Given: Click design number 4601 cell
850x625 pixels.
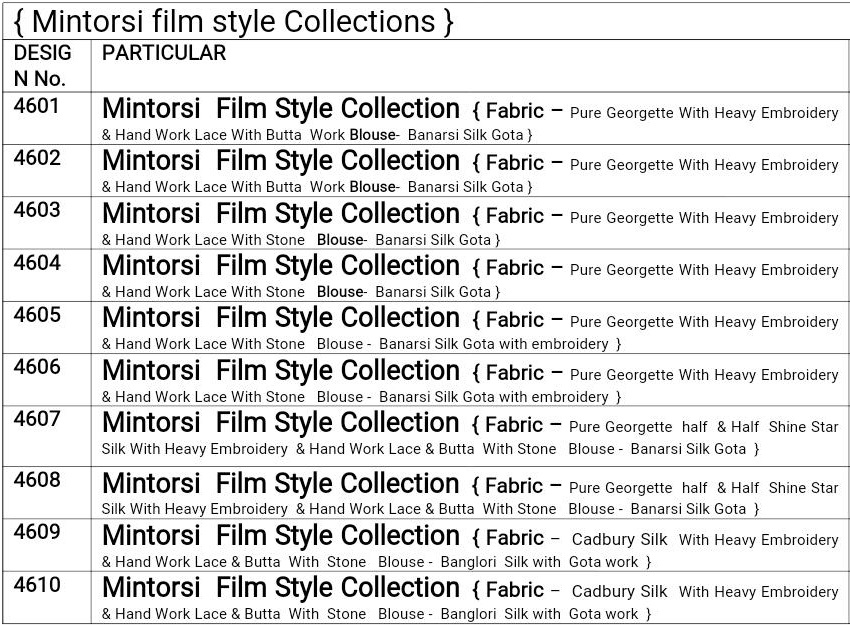Looking at the screenshot, I should 37,106.
